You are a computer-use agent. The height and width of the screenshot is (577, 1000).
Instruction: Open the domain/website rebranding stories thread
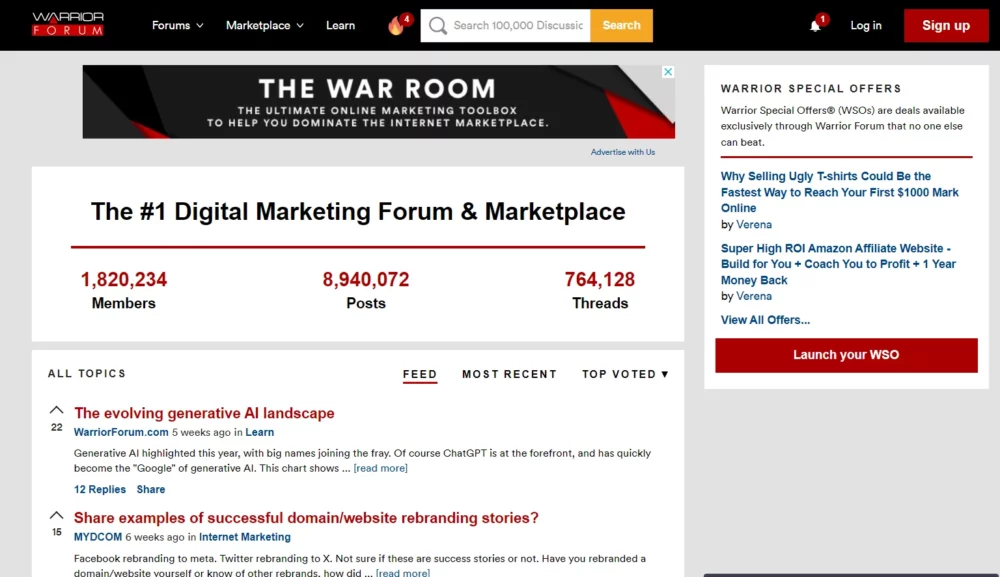click(x=306, y=518)
